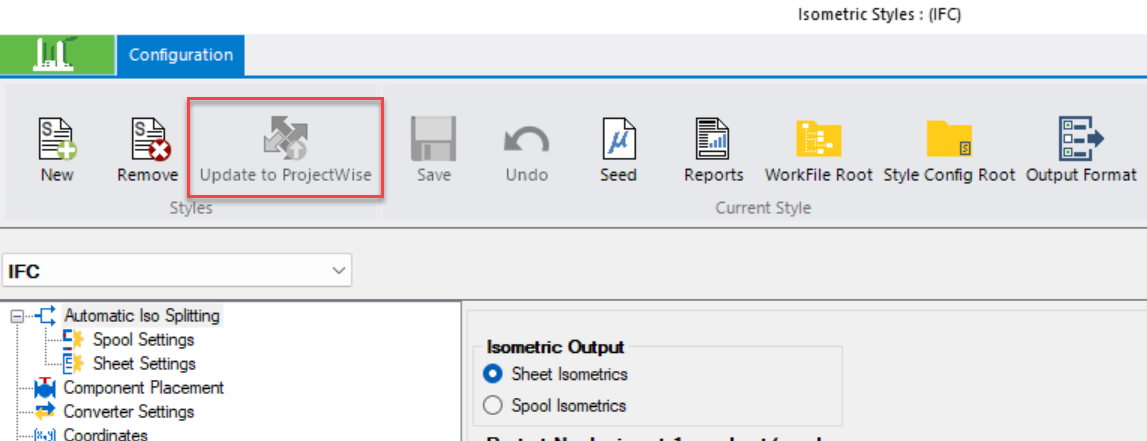Click the Converter Settings arrows icon
This screenshot has height=441, width=1147.
coord(45,412)
